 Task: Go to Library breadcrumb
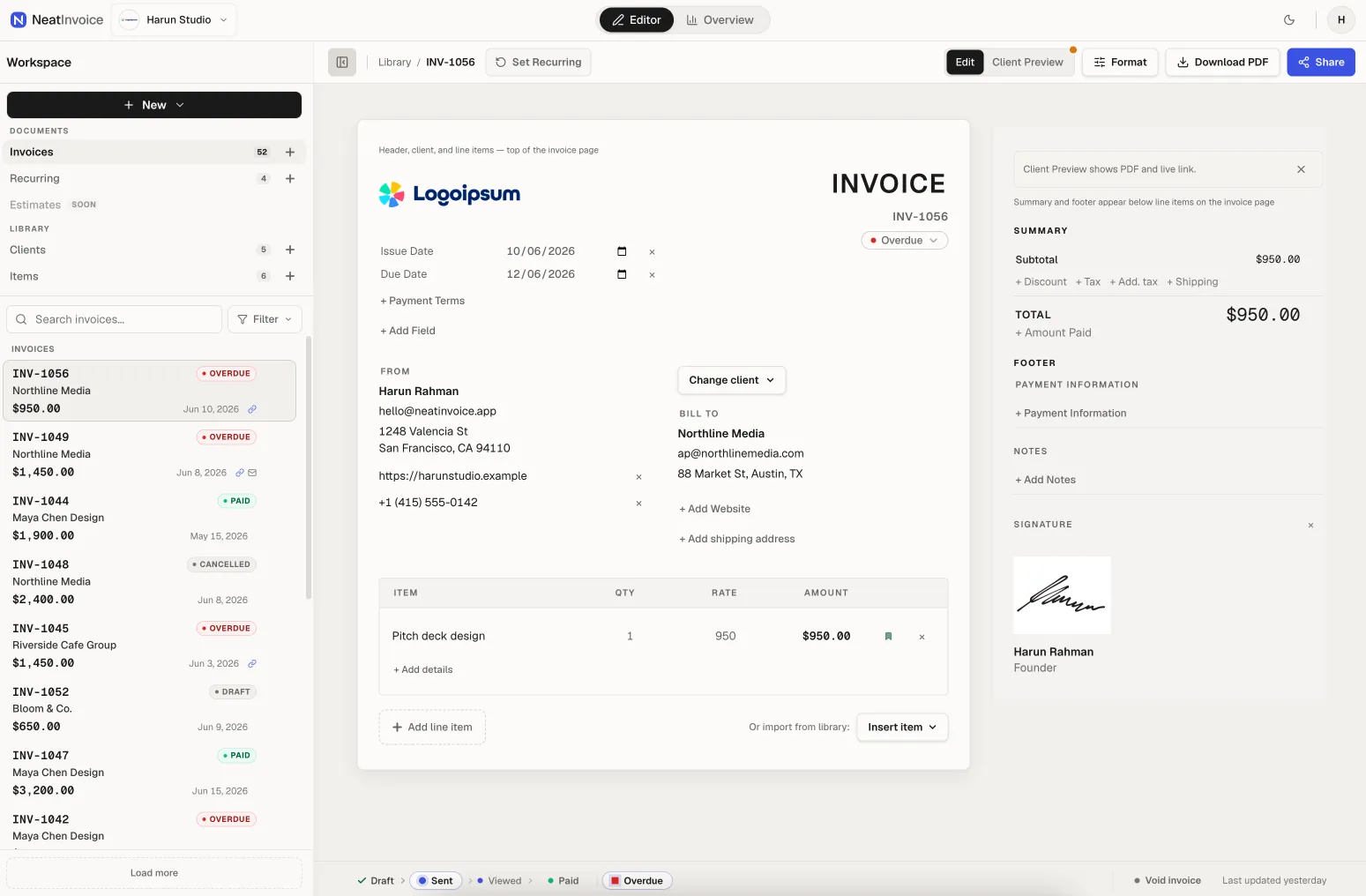tap(394, 63)
